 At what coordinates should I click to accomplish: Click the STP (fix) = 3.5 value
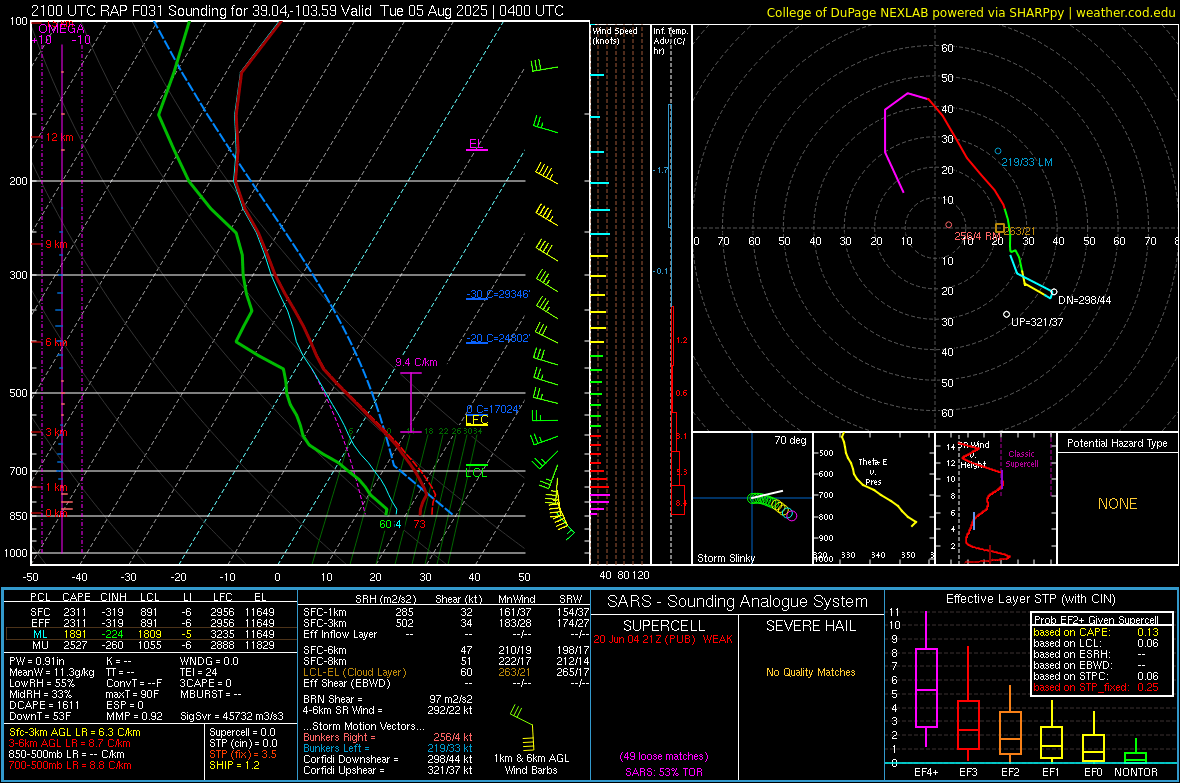(242, 754)
